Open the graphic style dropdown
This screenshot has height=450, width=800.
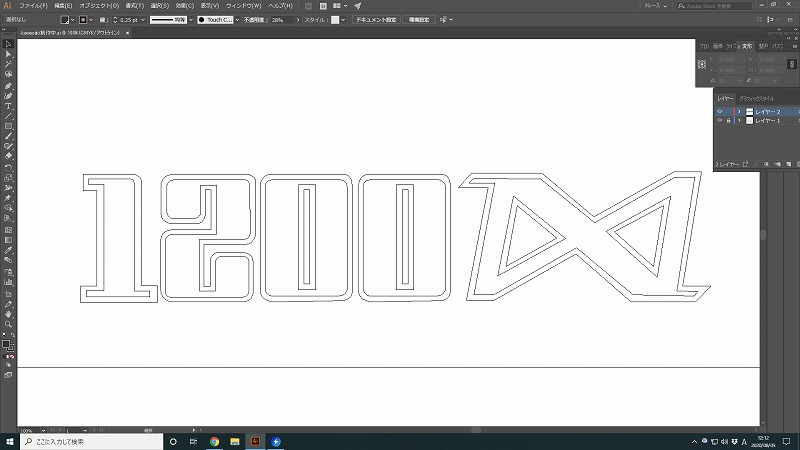[x=343, y=20]
